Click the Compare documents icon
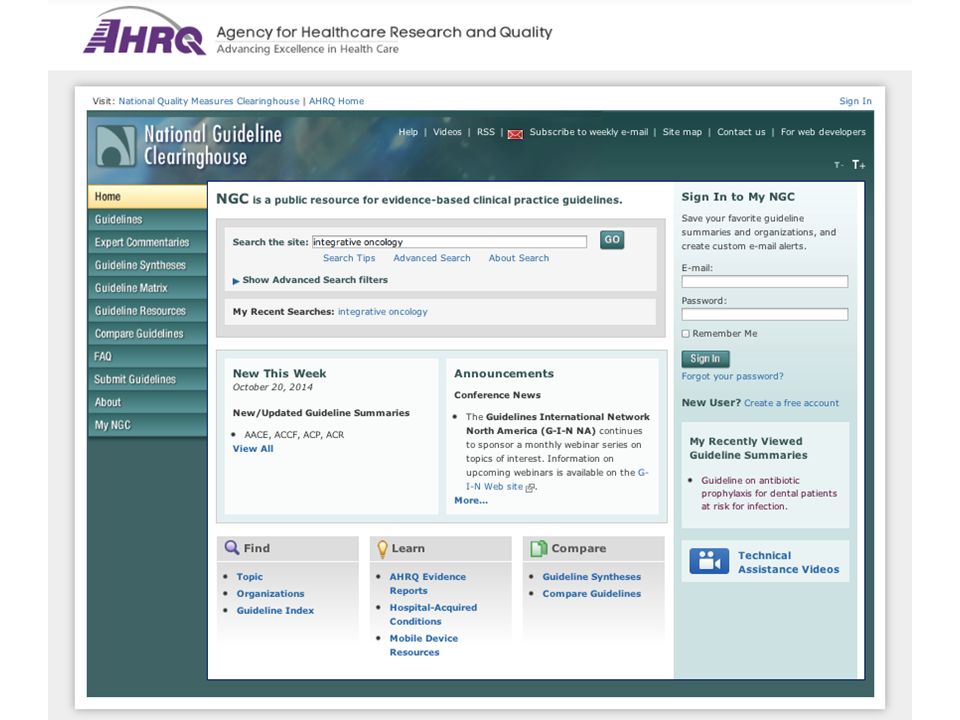Viewport: 960px width, 720px height. click(x=539, y=549)
